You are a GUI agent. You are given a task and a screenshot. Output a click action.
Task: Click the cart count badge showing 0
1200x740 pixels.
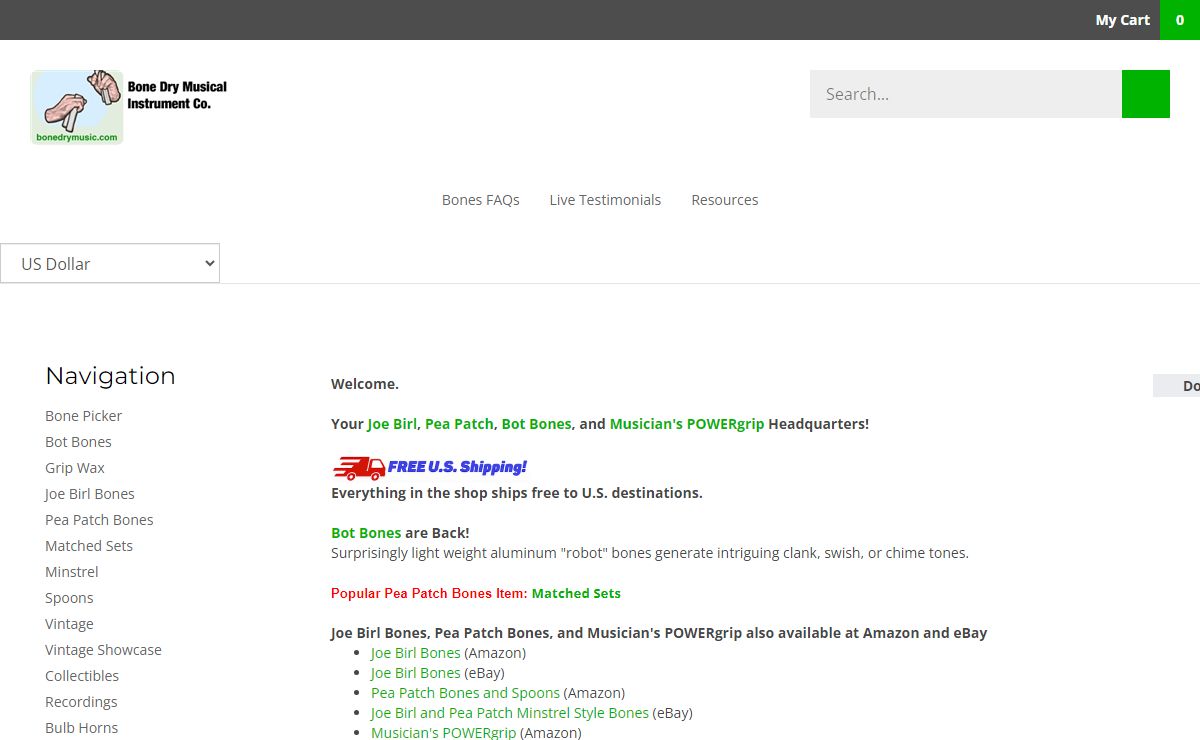pos(1180,20)
